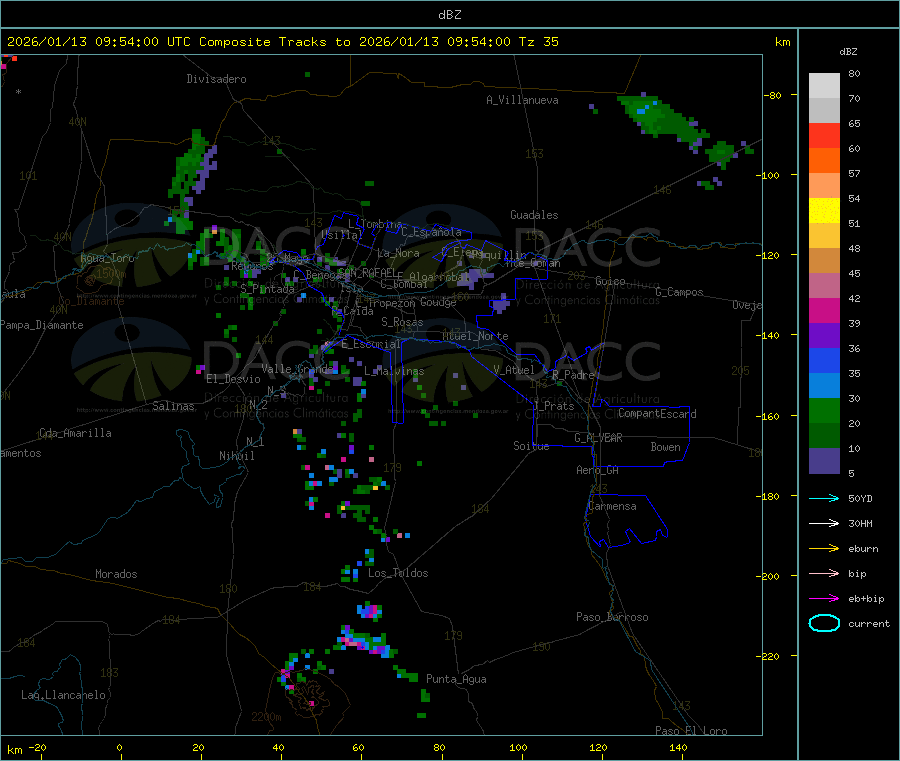This screenshot has width=900, height=761.
Task: Click the dBZ title at top
Action: coord(449,15)
